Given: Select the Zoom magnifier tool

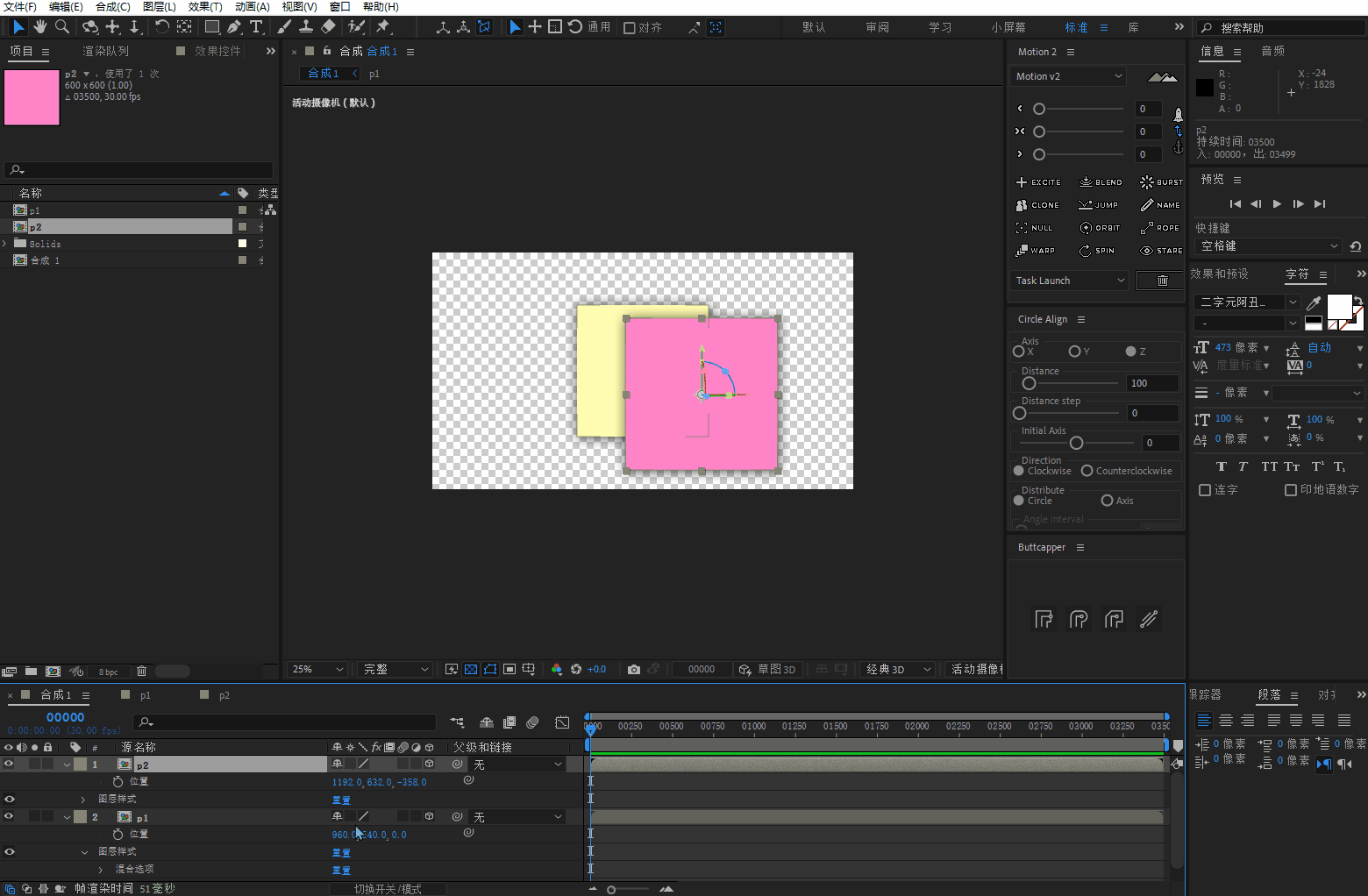Looking at the screenshot, I should tap(62, 27).
